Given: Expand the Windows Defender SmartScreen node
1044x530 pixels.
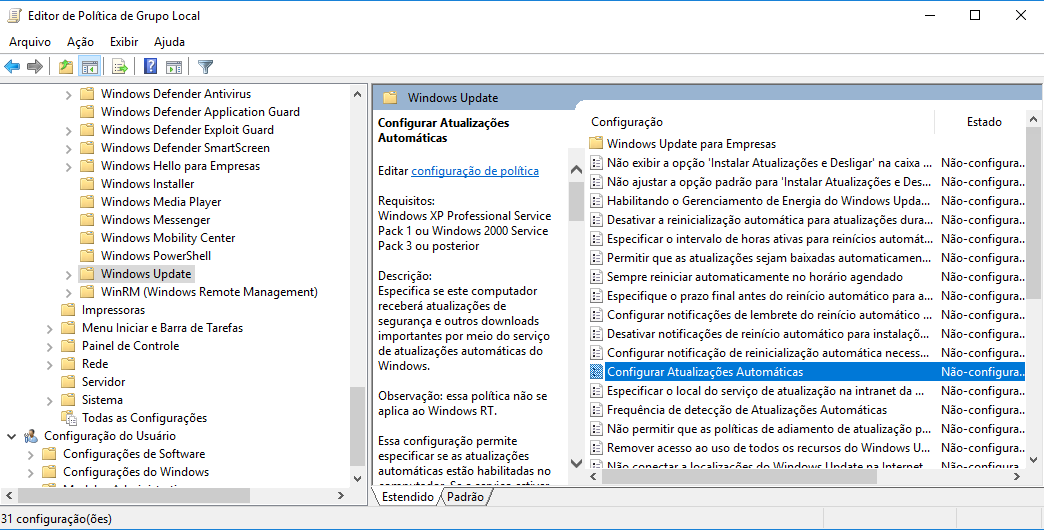Looking at the screenshot, I should 68,148.
